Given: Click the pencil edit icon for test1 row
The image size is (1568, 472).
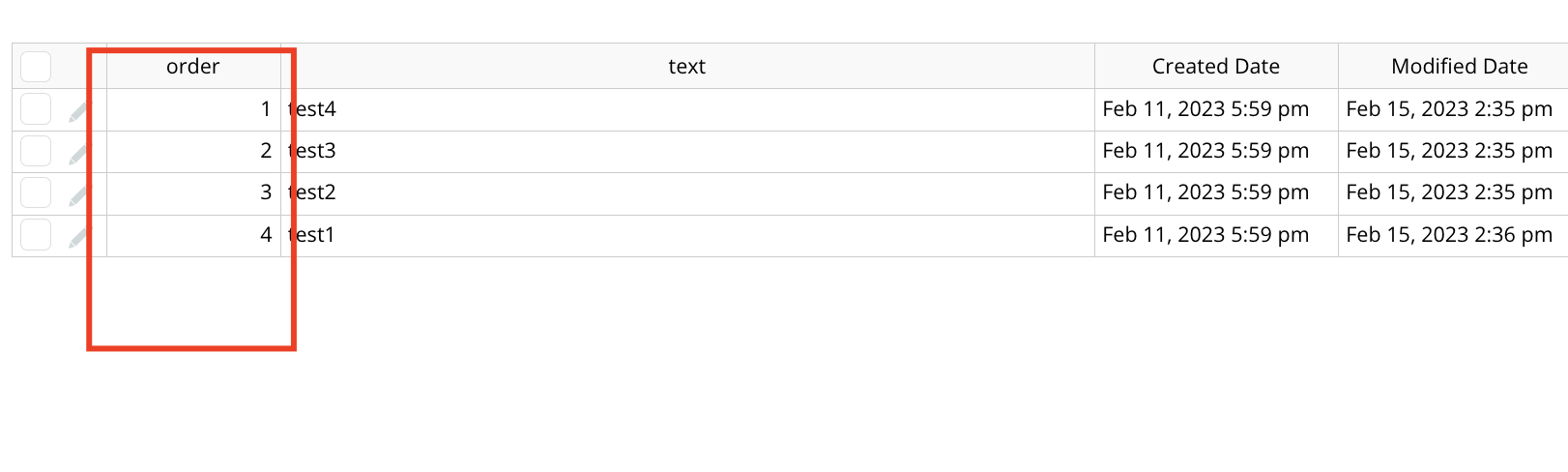Looking at the screenshot, I should pos(79,237).
